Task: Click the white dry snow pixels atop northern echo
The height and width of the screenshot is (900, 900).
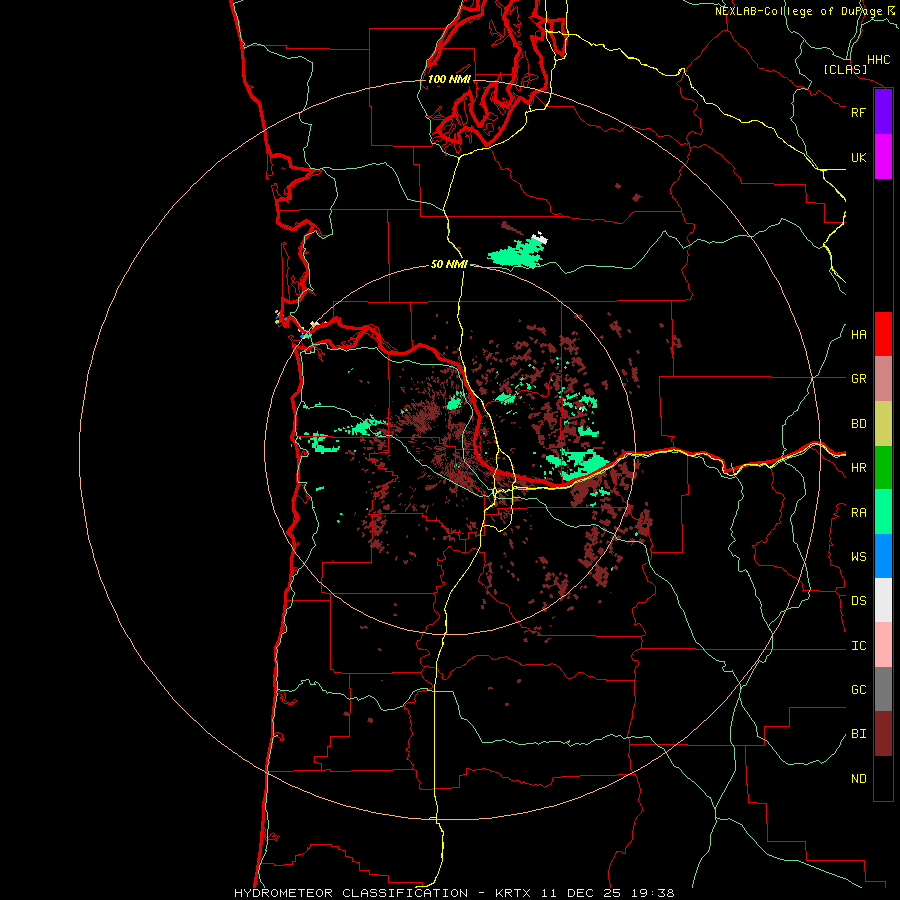Action: (x=540, y=236)
